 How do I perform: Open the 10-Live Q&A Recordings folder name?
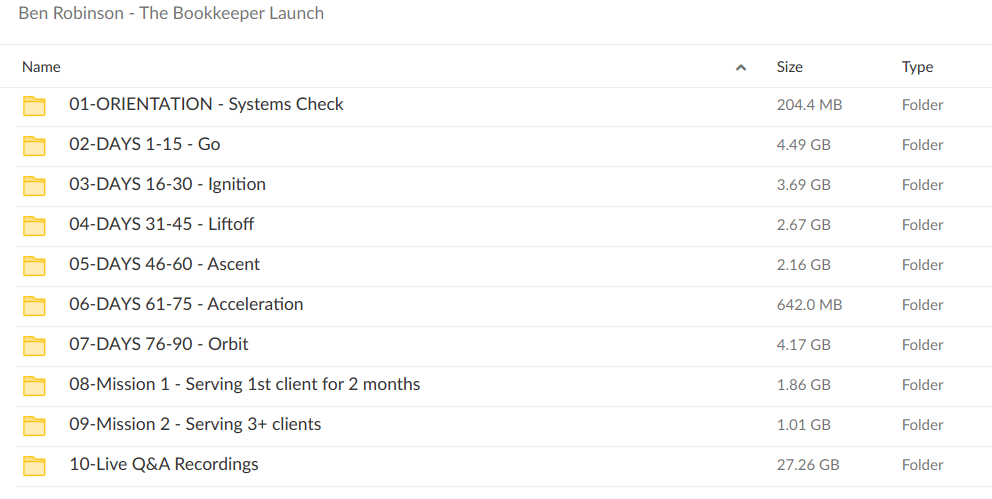pos(164,464)
